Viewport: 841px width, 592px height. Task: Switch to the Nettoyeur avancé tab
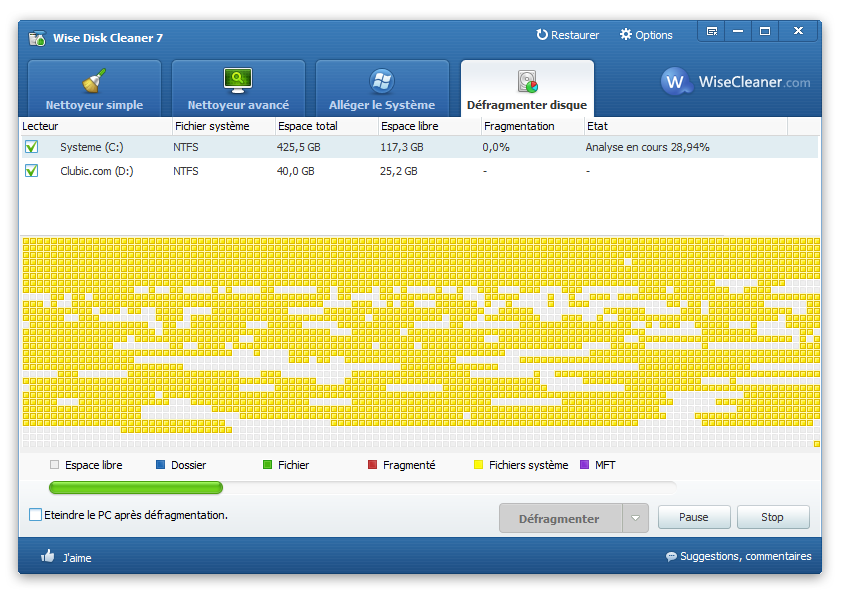[x=238, y=104]
